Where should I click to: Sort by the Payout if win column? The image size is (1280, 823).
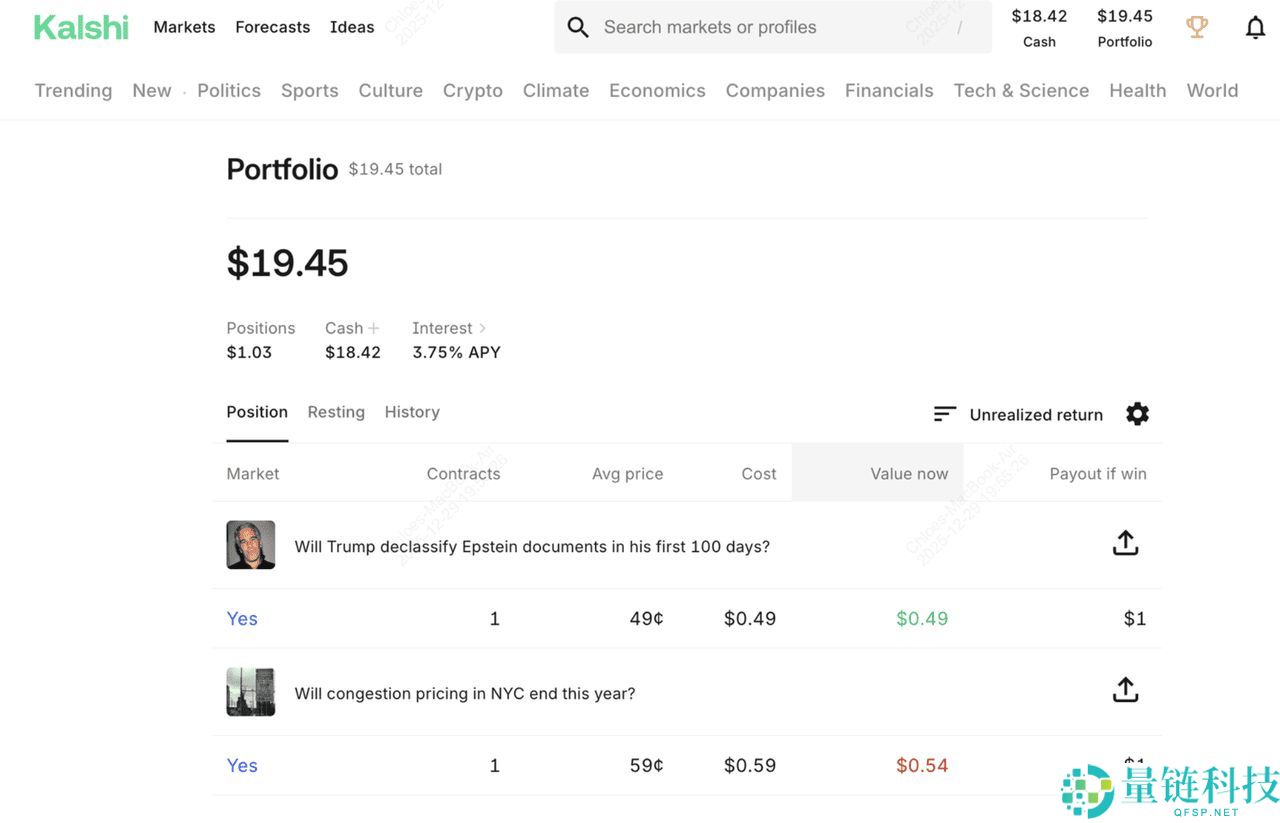point(1098,474)
